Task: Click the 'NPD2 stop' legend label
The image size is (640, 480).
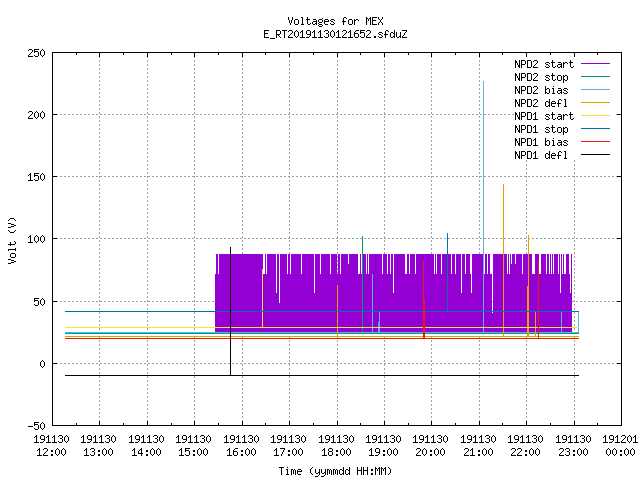Action: (541, 77)
